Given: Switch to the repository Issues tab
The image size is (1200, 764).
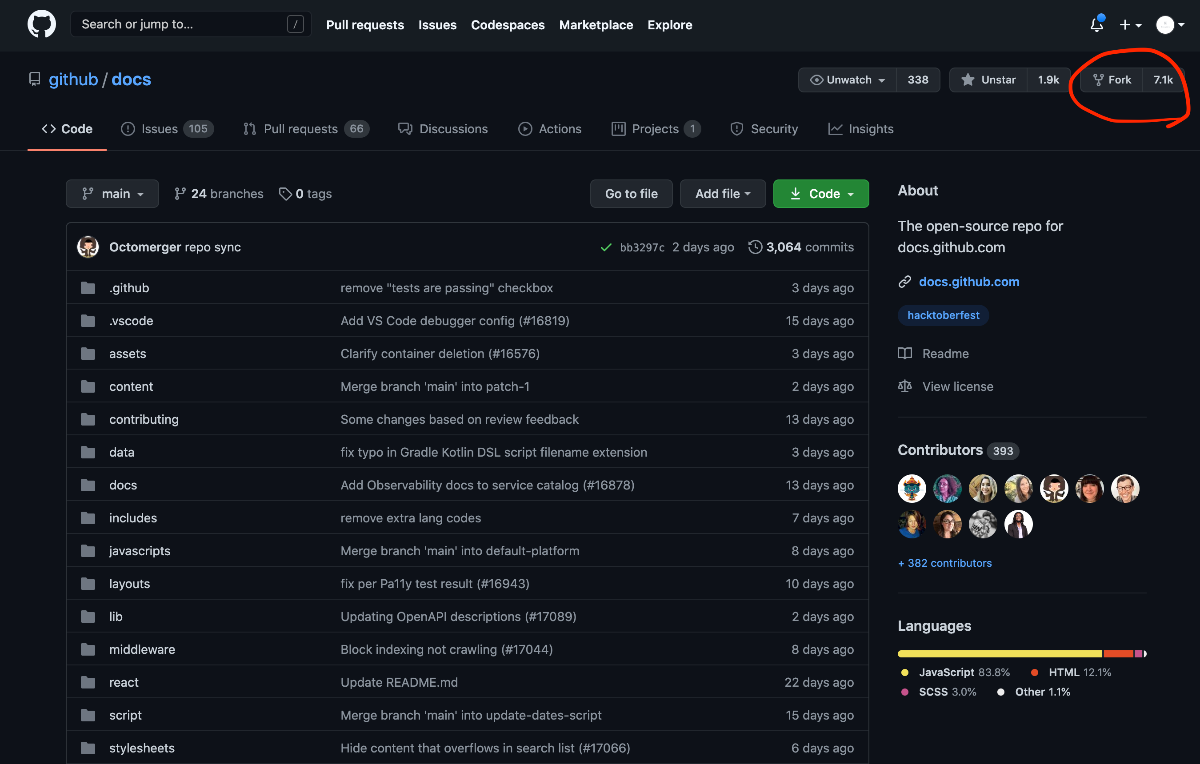Looking at the screenshot, I should (167, 129).
